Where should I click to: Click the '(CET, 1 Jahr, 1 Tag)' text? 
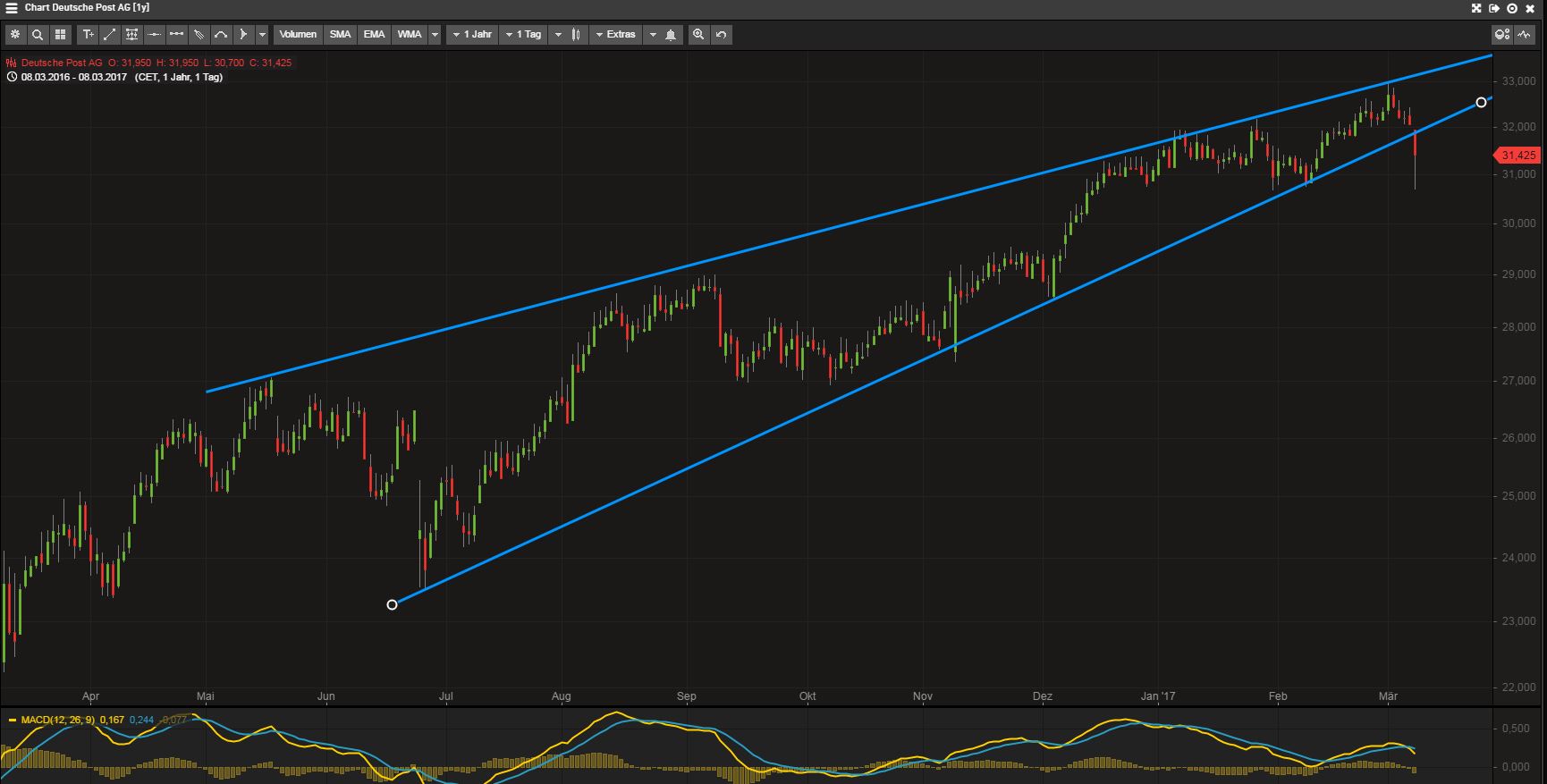(x=179, y=77)
